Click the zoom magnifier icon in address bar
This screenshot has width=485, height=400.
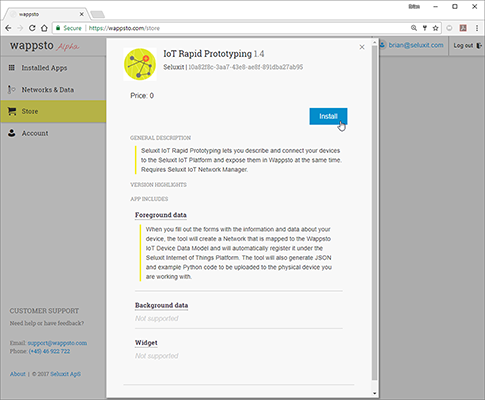(x=414, y=28)
